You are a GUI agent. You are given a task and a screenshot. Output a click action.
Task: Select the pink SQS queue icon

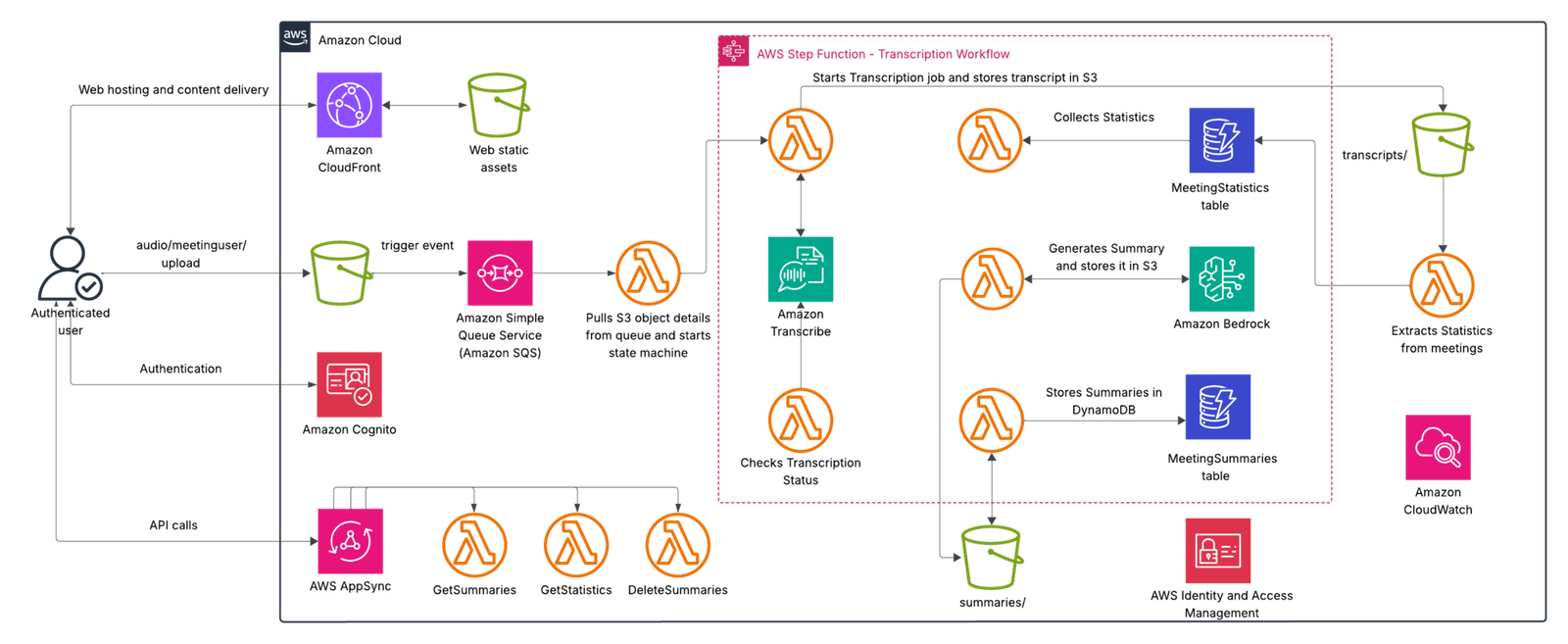(x=499, y=273)
